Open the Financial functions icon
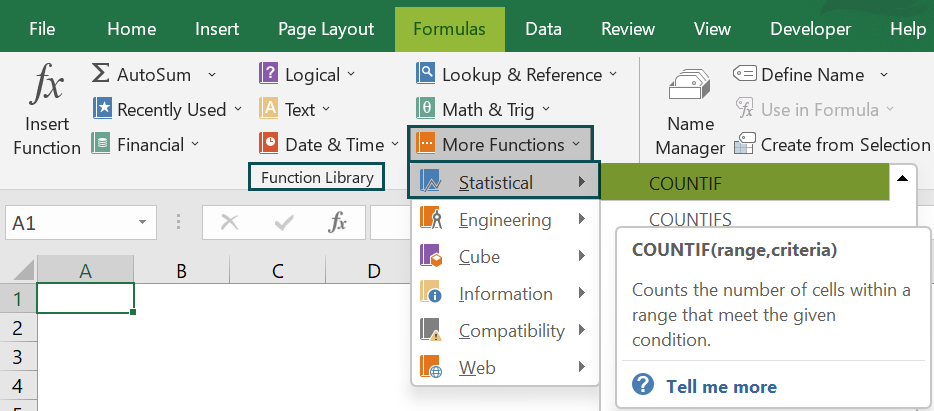Image resolution: width=934 pixels, height=411 pixels. (101, 144)
